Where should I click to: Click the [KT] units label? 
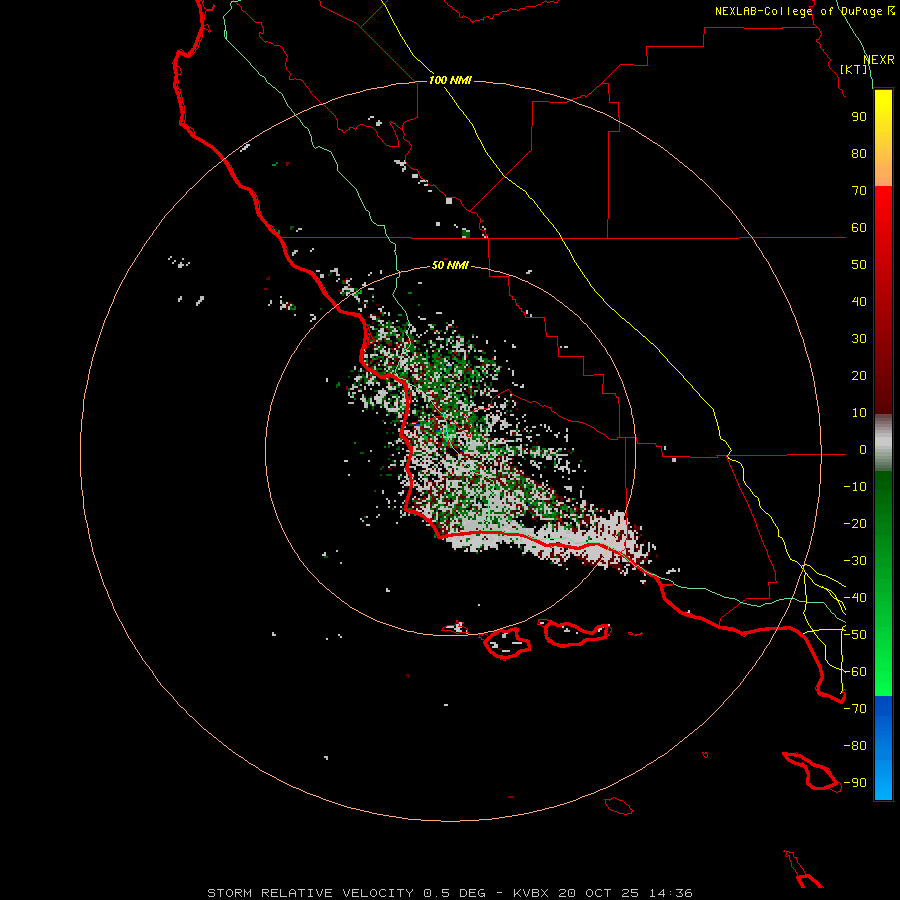pos(854,69)
